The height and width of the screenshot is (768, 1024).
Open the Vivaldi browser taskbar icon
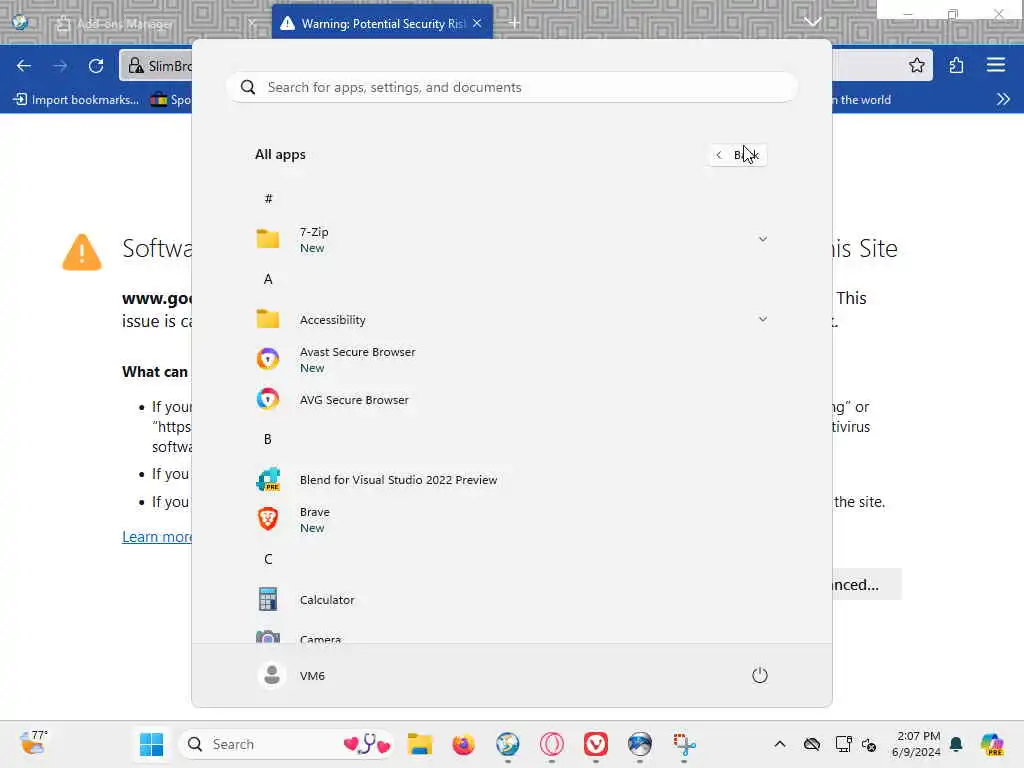pos(596,744)
